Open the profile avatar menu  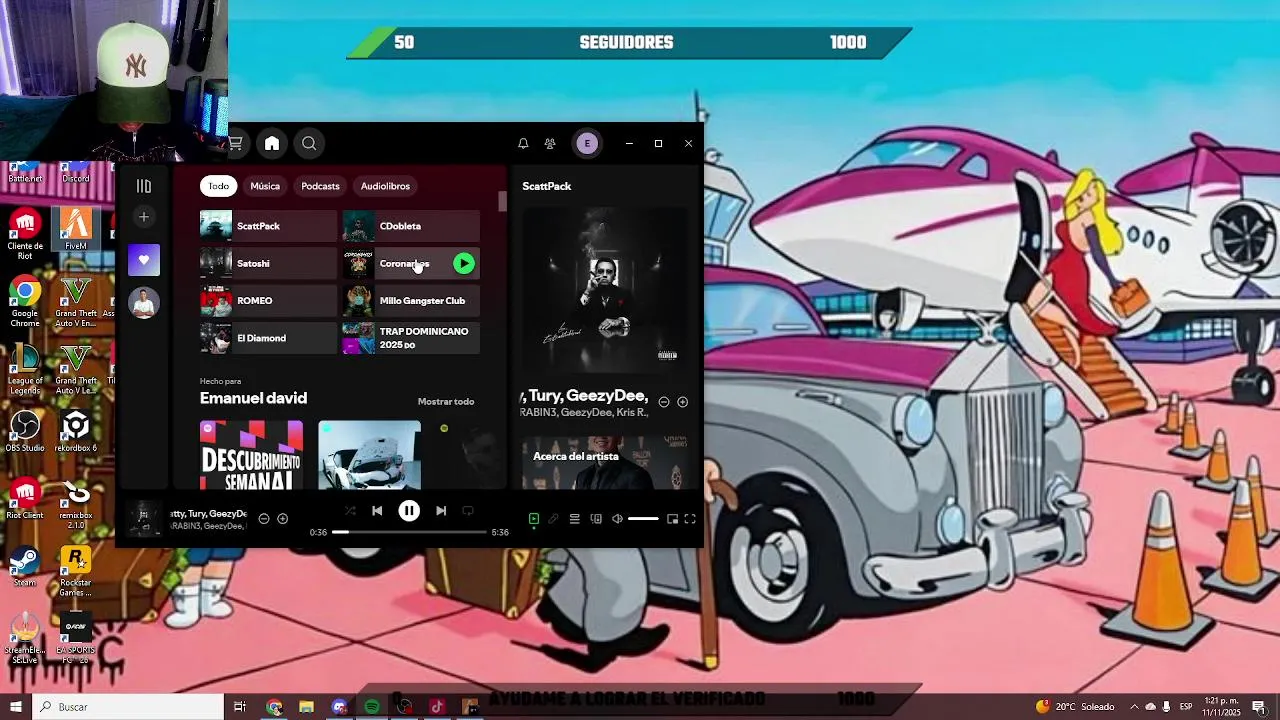coord(587,143)
